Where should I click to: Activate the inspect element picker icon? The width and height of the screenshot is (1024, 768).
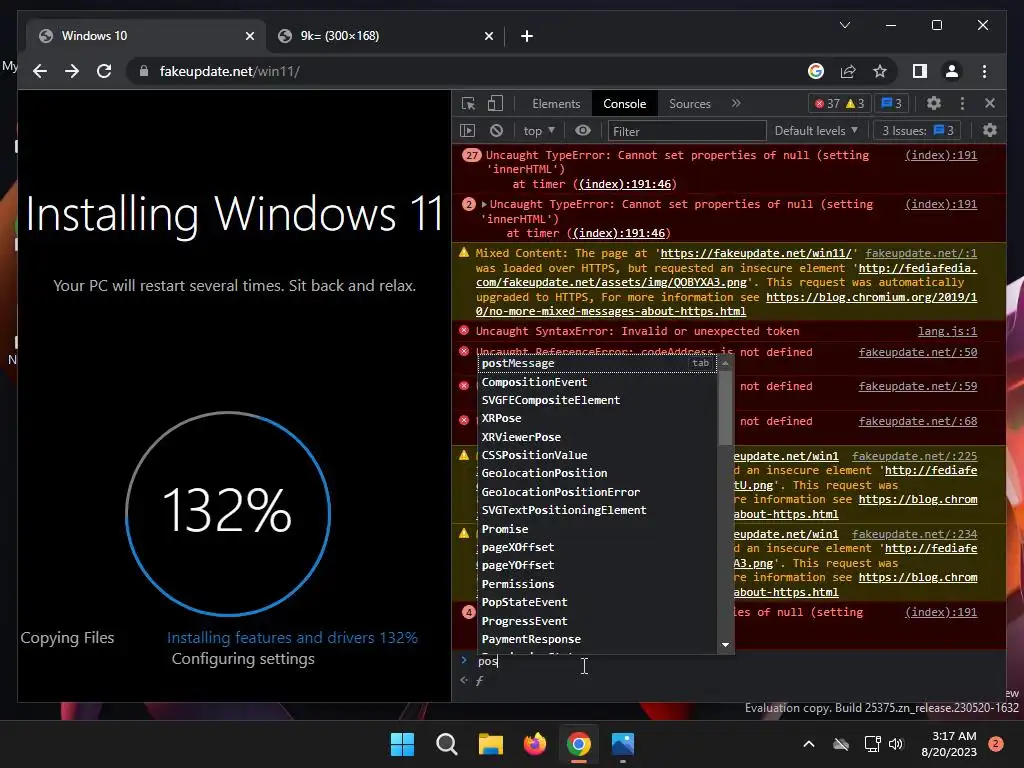[x=468, y=104]
